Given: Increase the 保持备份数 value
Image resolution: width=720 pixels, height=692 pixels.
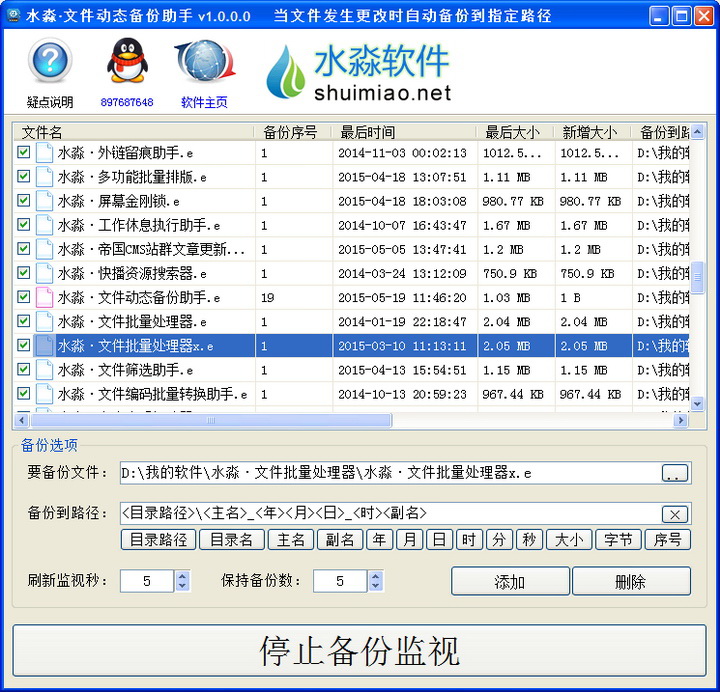Looking at the screenshot, I should (x=376, y=576).
